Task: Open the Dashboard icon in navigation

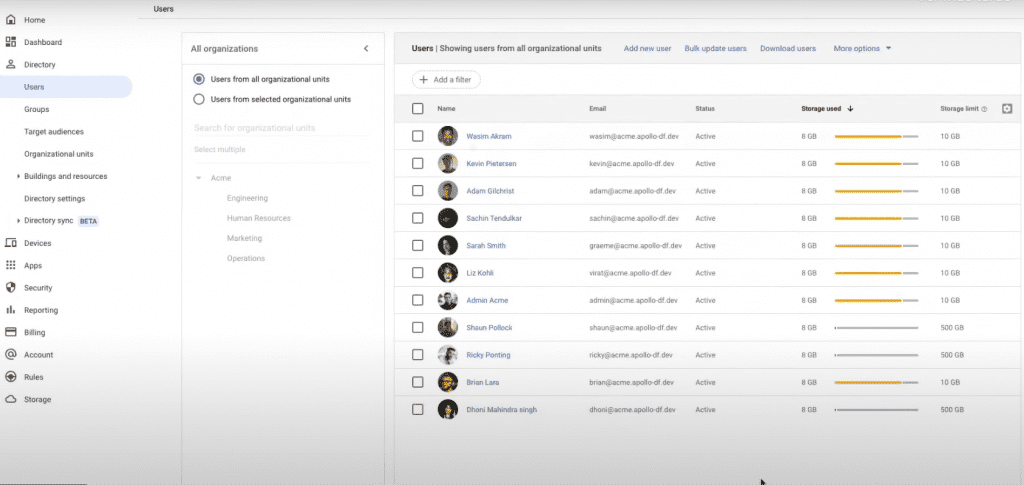Action: [x=10, y=42]
